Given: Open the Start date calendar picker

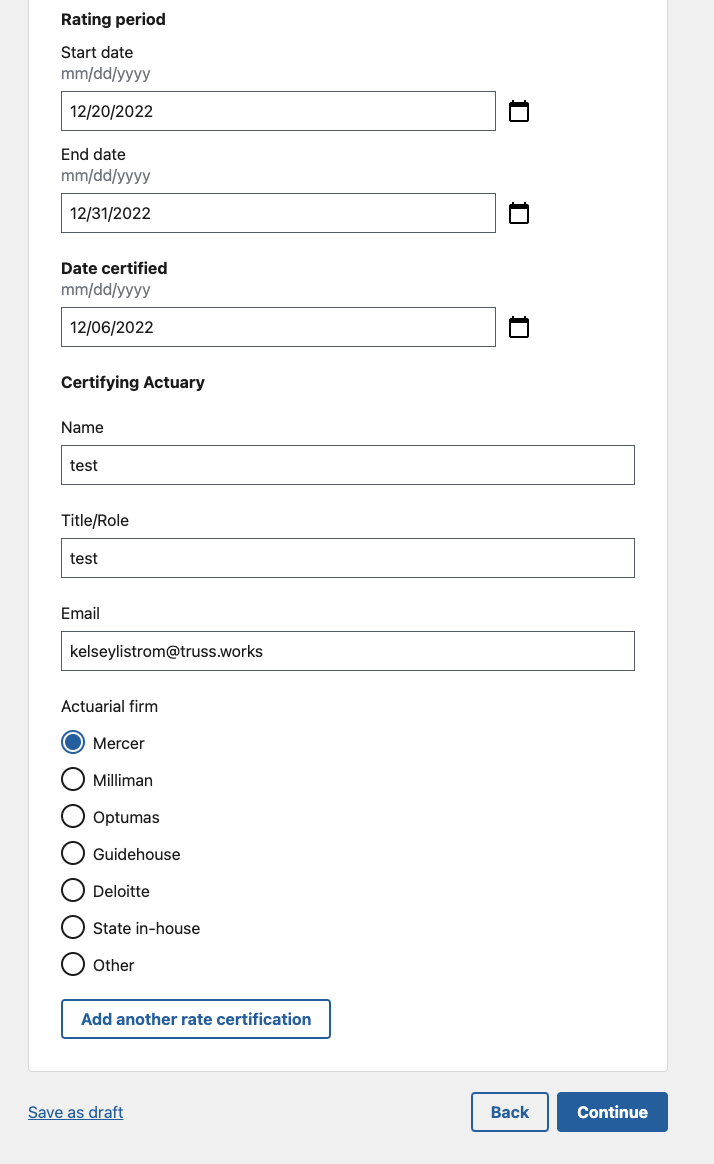Looking at the screenshot, I should point(519,111).
